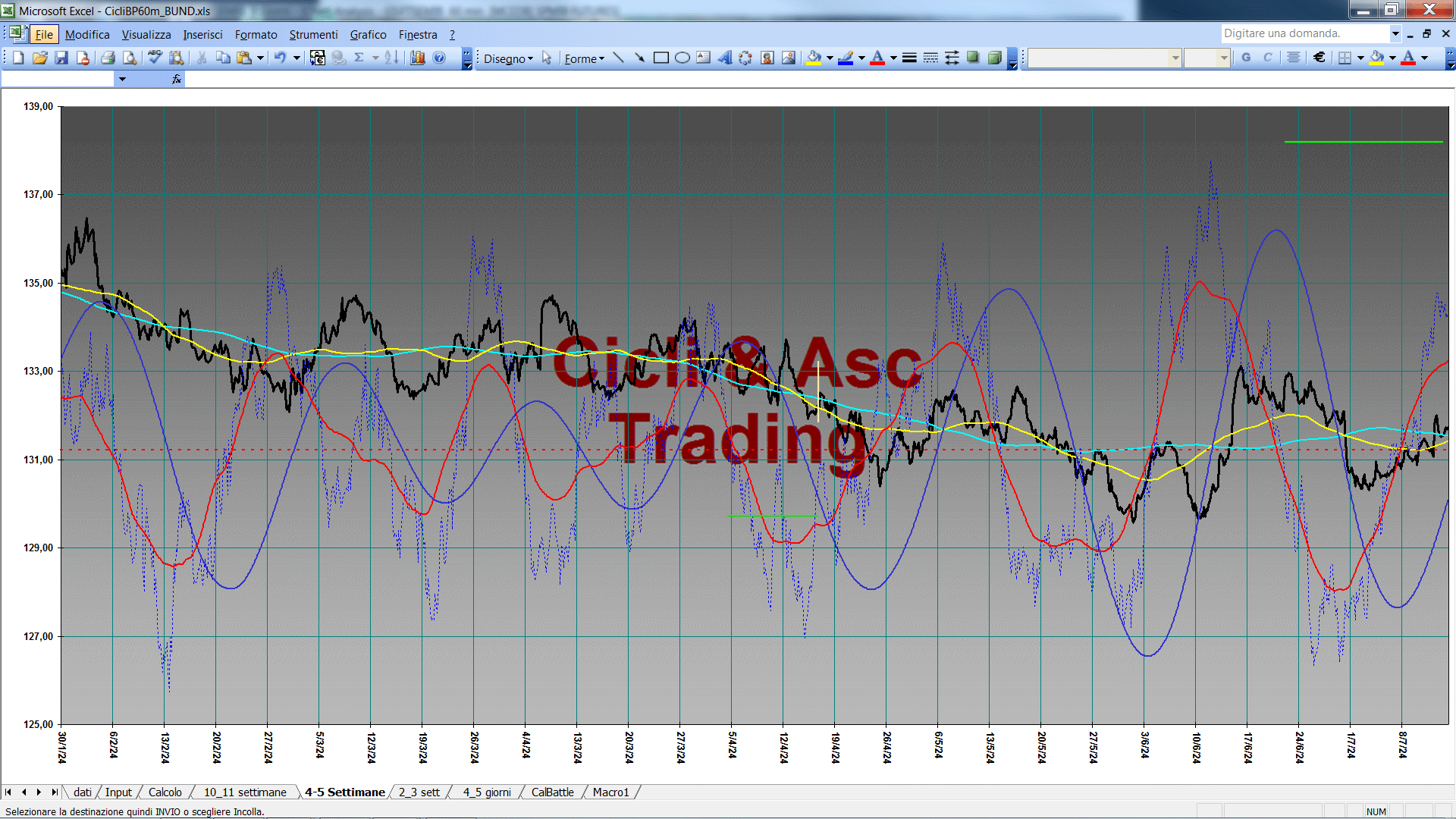Open the Modifica menu
1456x819 pixels.
pyautogui.click(x=87, y=34)
